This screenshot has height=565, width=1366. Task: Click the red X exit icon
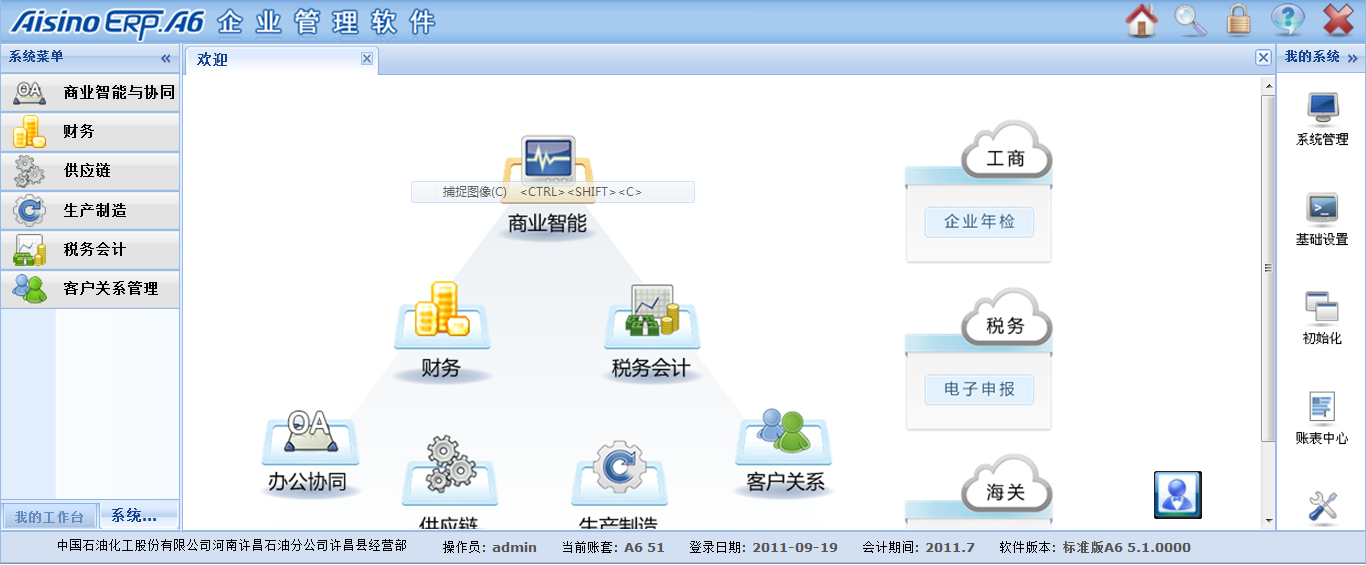point(1338,20)
